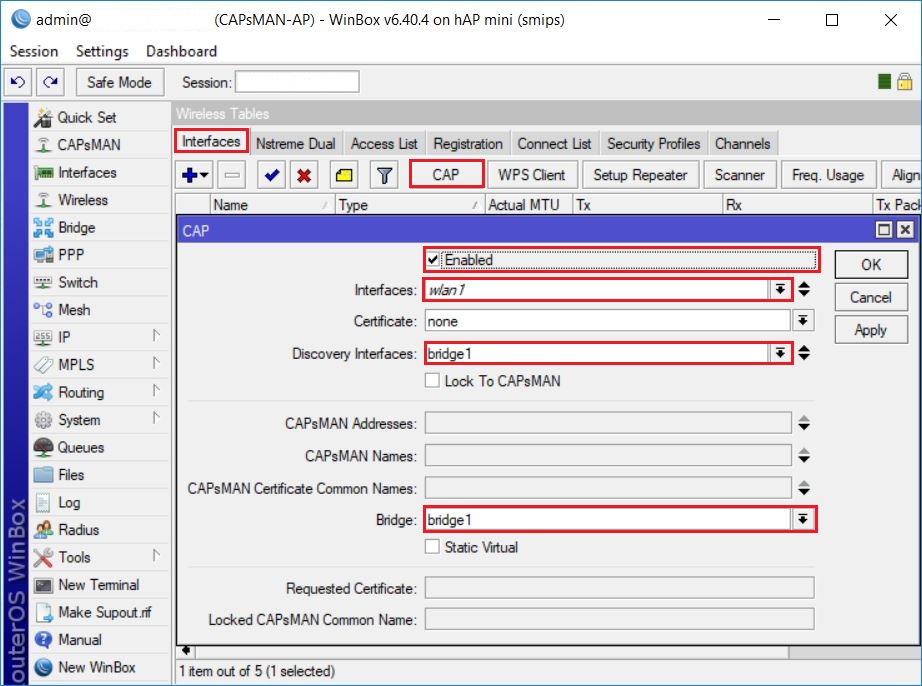Click Apply in the CAP dialog
The width and height of the screenshot is (922, 686).
pyautogui.click(x=871, y=330)
